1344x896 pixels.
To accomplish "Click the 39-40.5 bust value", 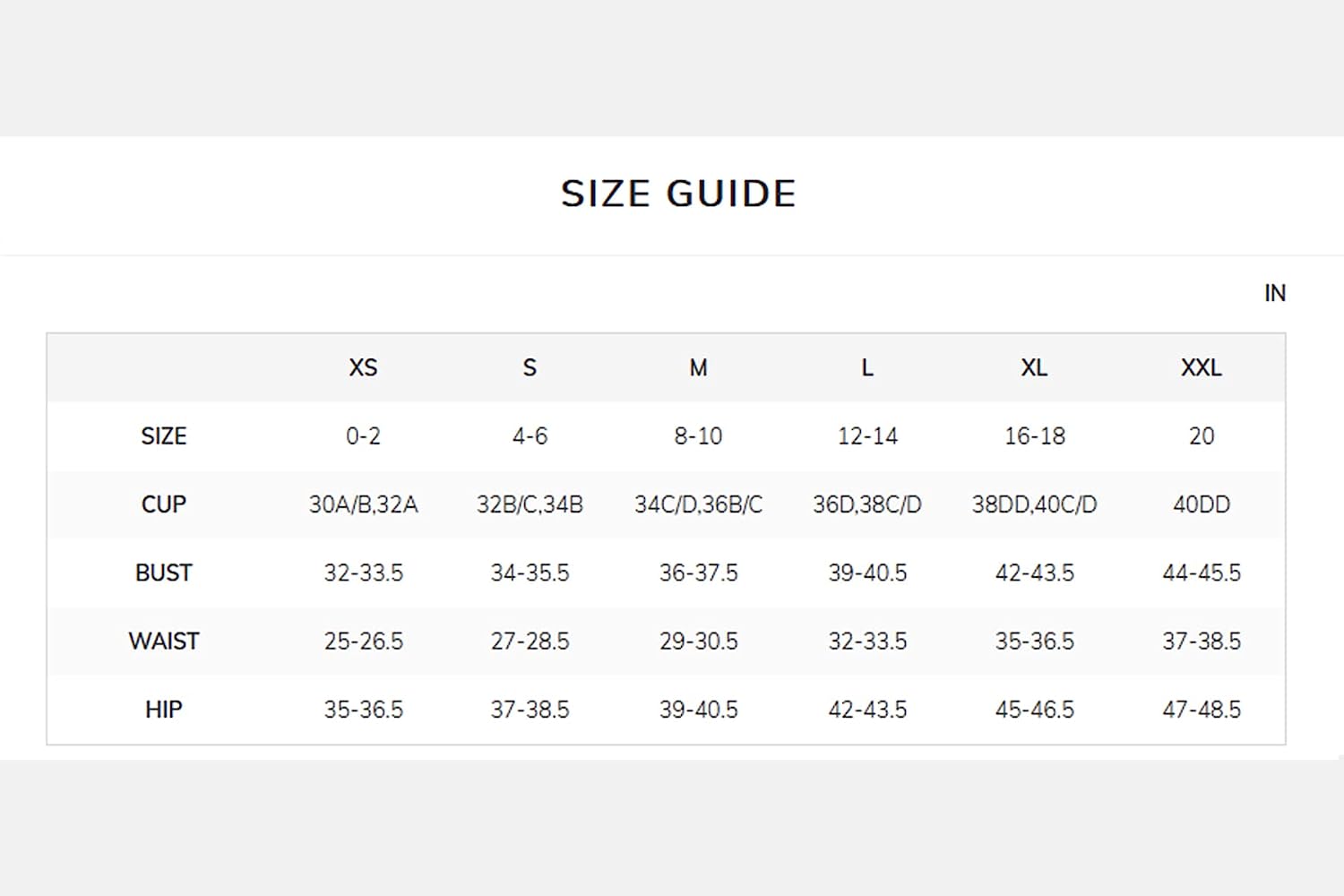I will point(866,573).
